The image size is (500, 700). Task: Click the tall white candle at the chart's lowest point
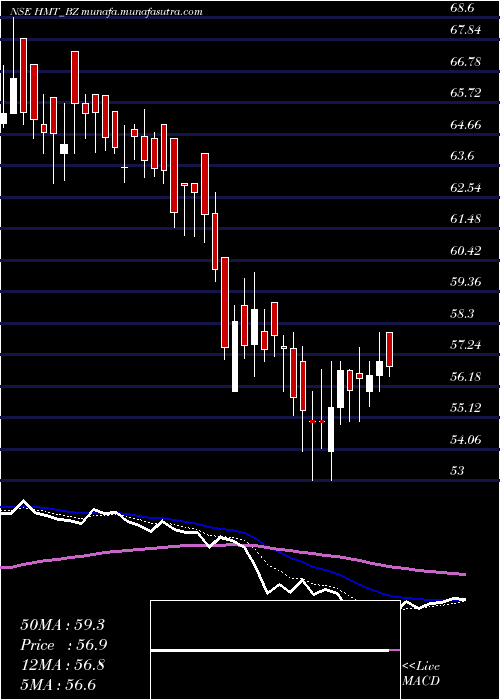(x=331, y=429)
